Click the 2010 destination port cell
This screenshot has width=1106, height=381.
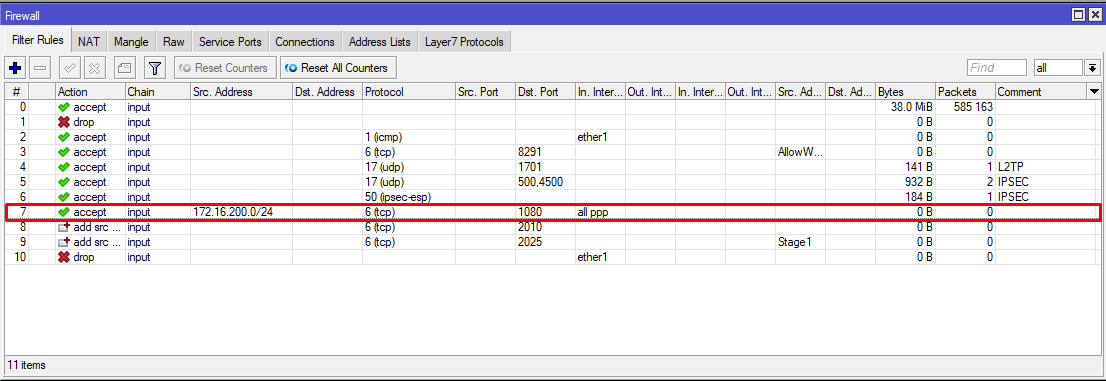(545, 227)
